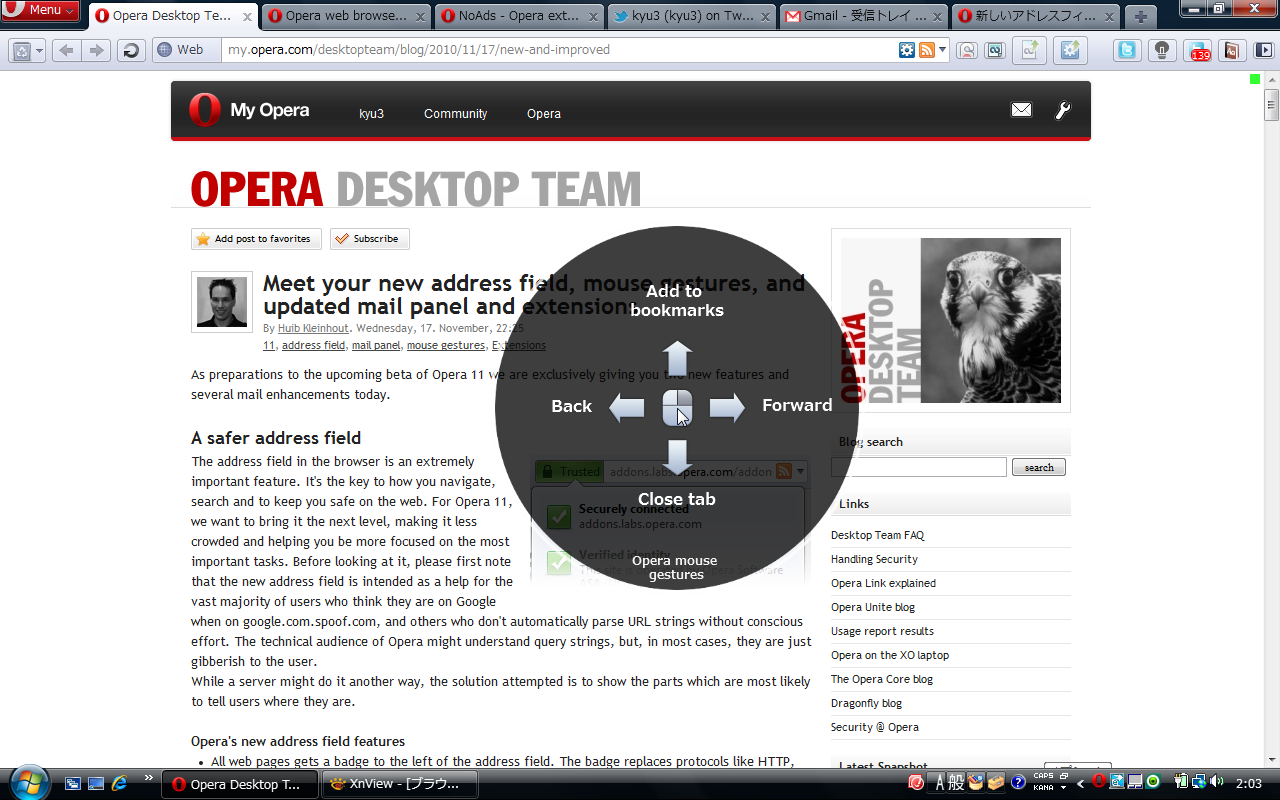Viewport: 1280px width, 800px height.
Task: Open the Opera Link explained link
Action: pos(883,583)
